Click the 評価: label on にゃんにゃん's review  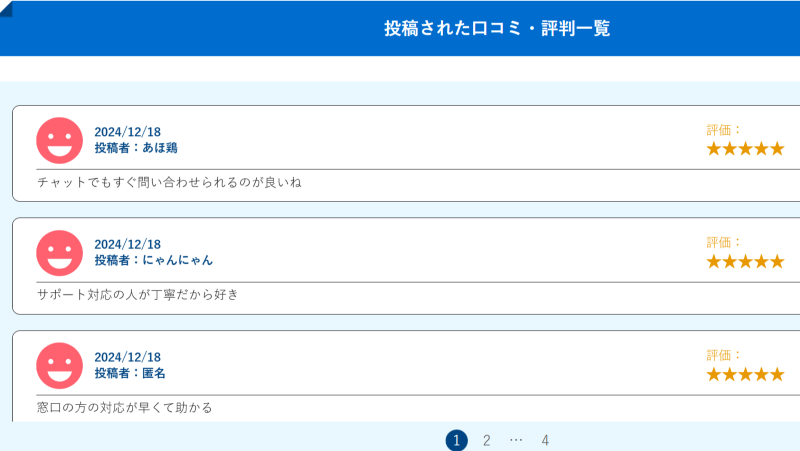tap(723, 242)
